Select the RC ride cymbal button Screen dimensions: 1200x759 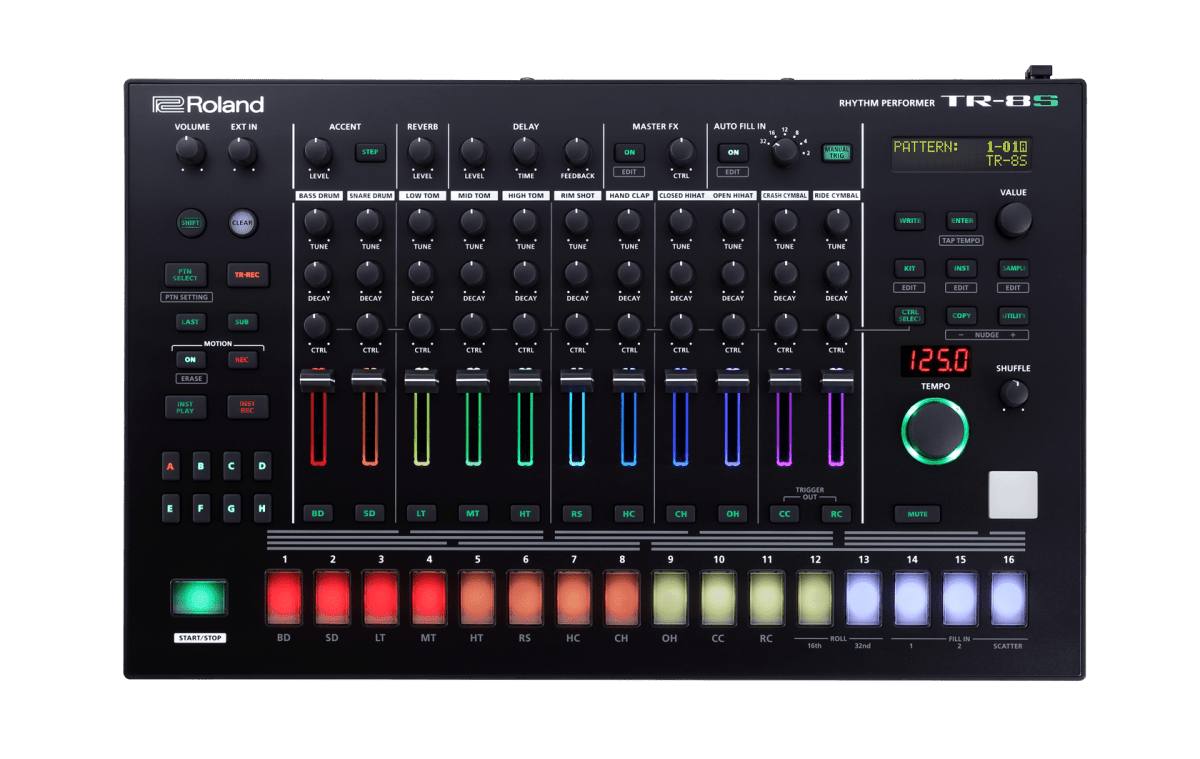tap(836, 513)
